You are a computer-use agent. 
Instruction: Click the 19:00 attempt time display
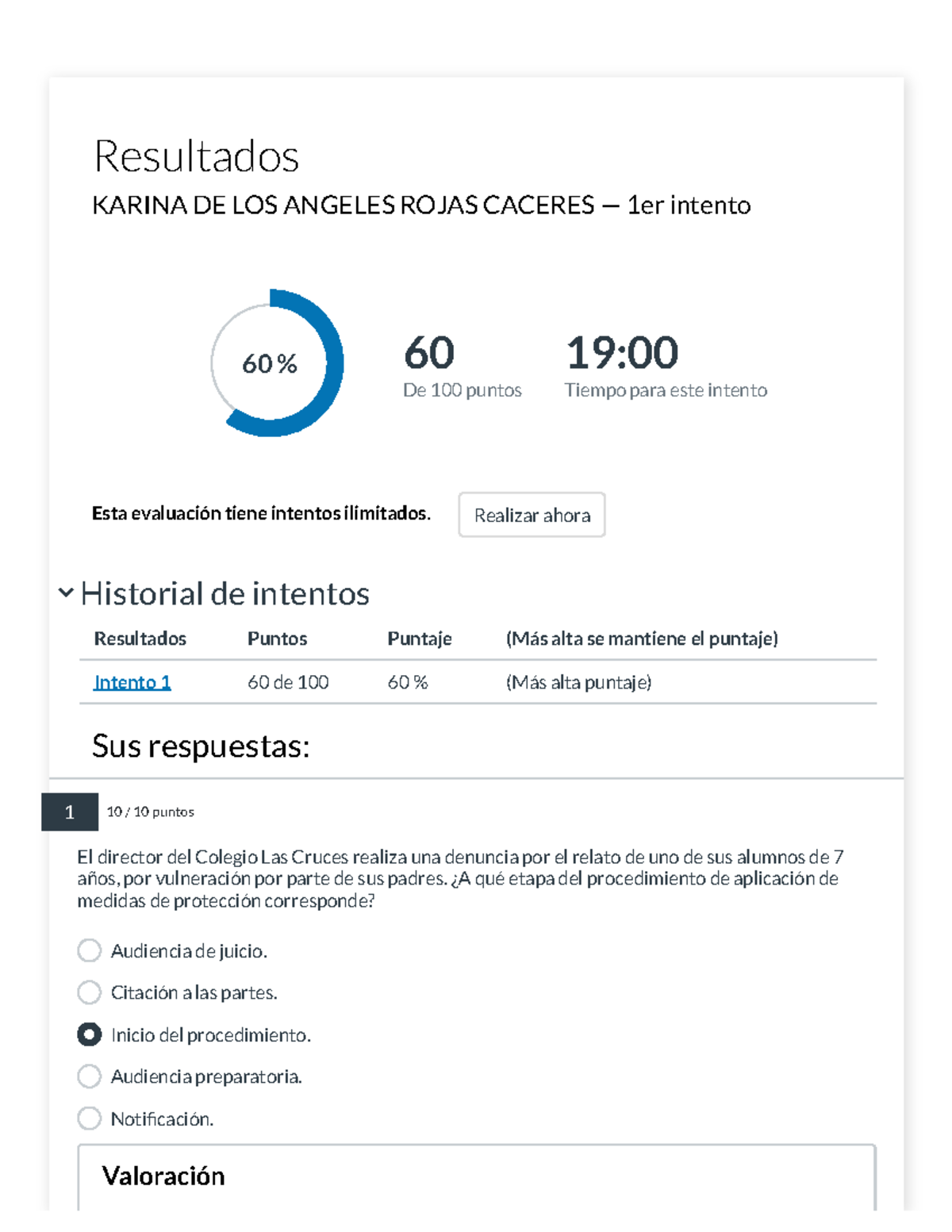(x=622, y=355)
